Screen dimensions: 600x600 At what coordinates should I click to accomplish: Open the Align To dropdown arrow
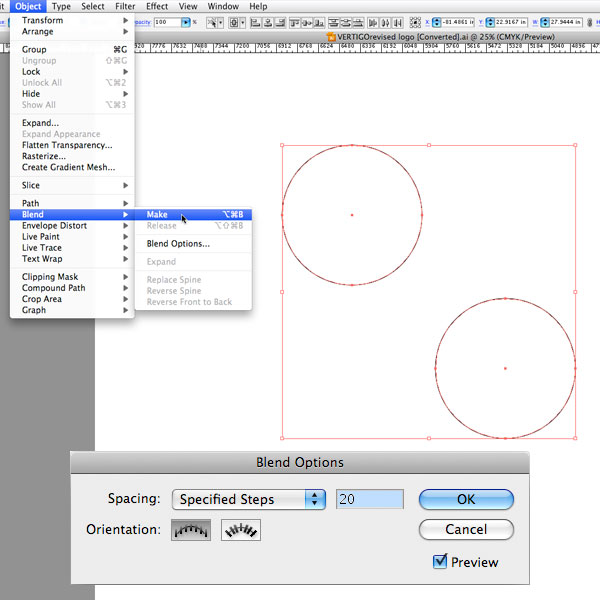pyautogui.click(x=243, y=23)
